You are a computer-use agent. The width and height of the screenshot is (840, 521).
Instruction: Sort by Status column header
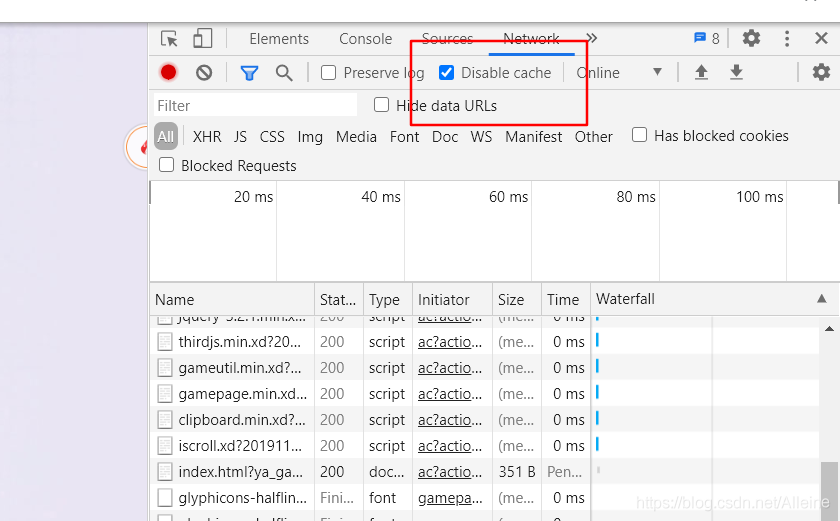pyautogui.click(x=339, y=299)
